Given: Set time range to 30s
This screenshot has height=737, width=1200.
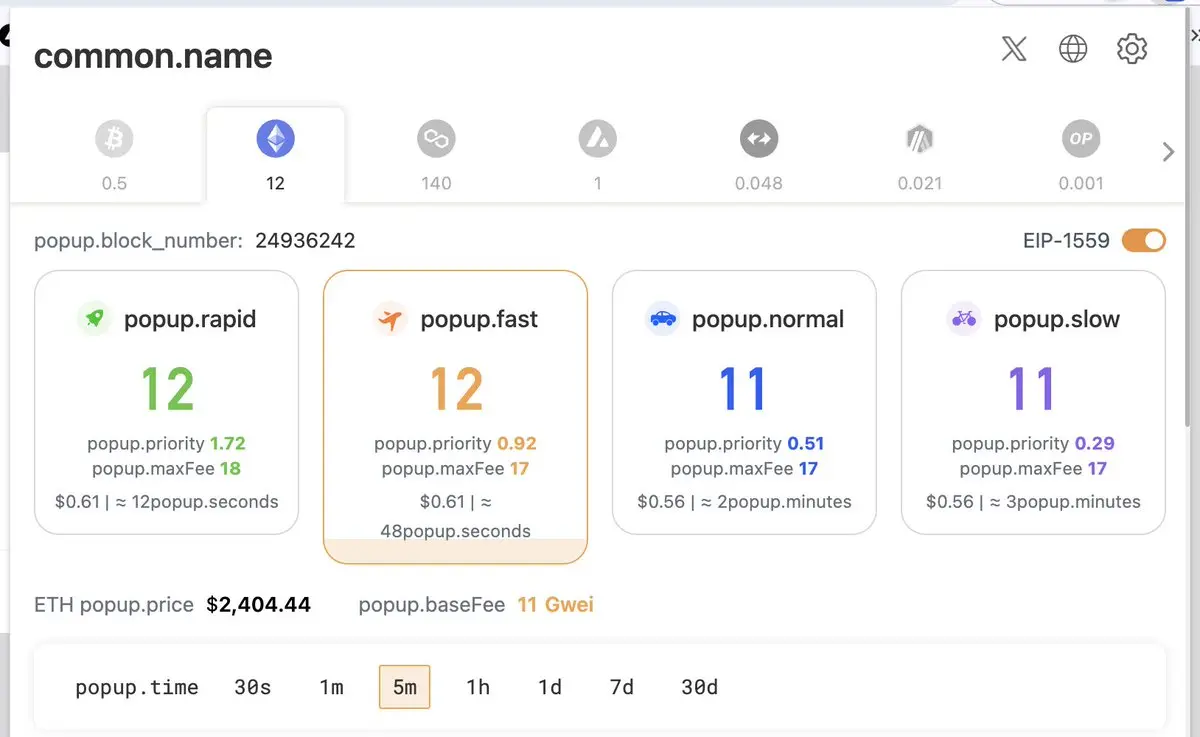Looking at the screenshot, I should point(252,687).
